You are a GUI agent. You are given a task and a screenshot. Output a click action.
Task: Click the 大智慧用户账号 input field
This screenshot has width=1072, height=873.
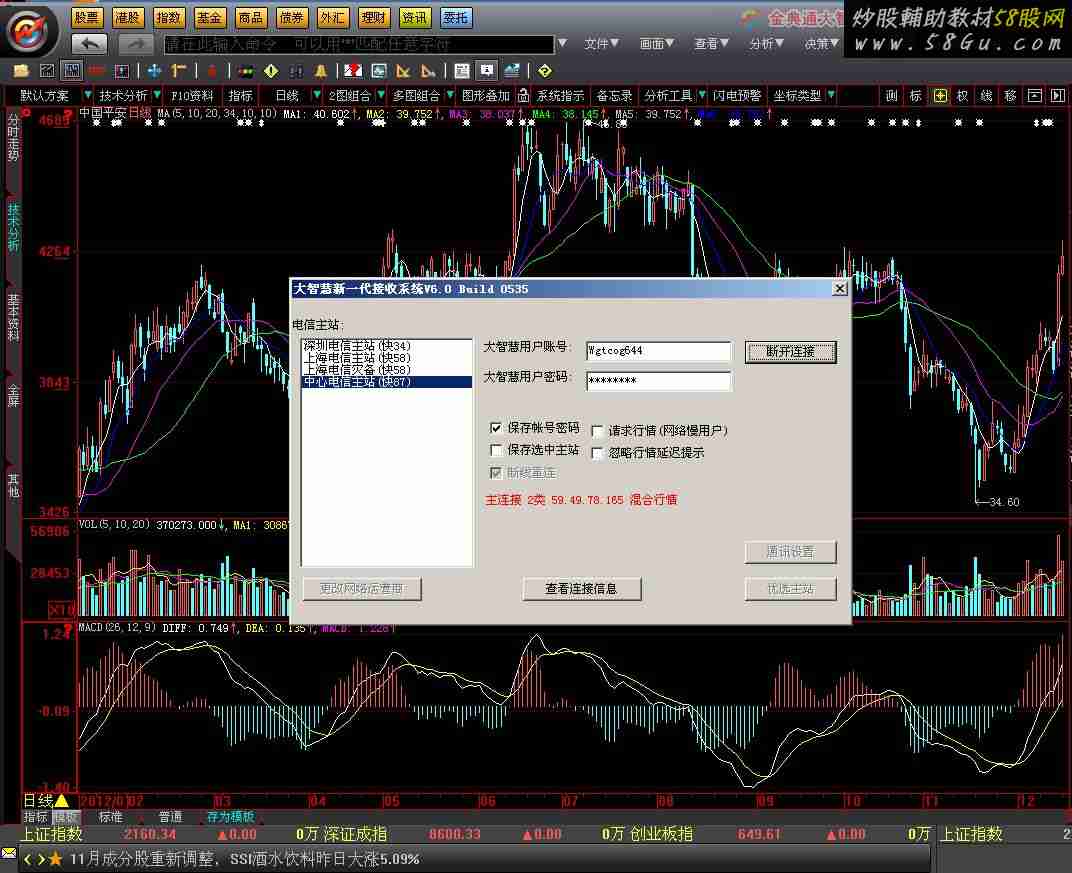click(x=658, y=351)
